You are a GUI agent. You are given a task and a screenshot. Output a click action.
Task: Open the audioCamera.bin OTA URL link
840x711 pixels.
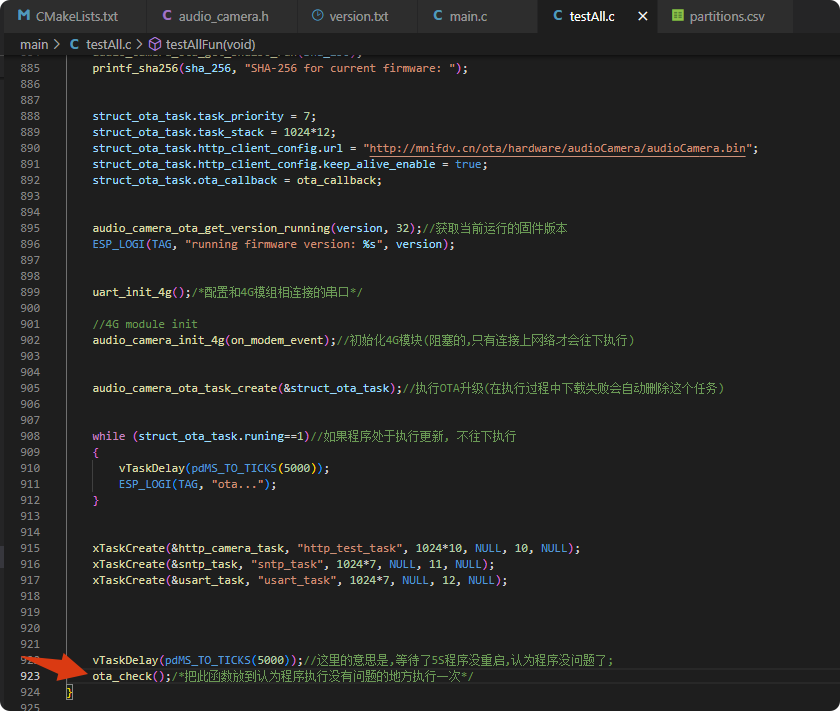tap(557, 148)
